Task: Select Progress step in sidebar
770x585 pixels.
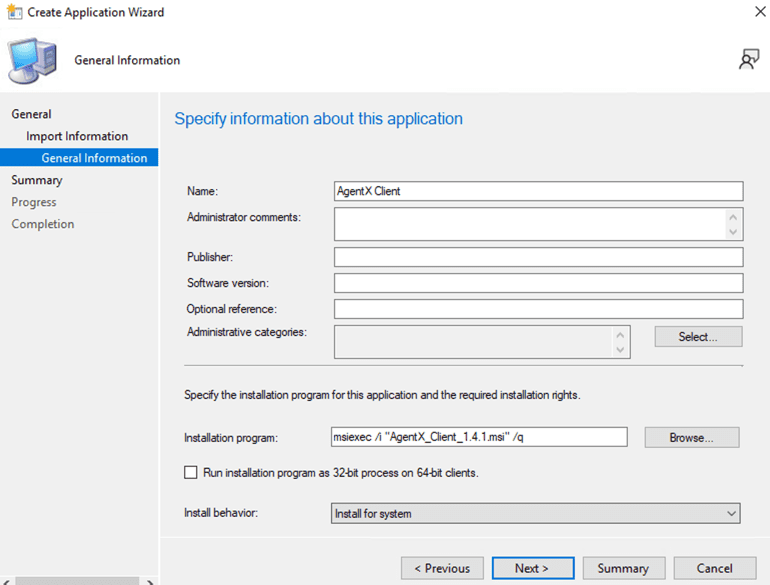Action: [x=34, y=202]
